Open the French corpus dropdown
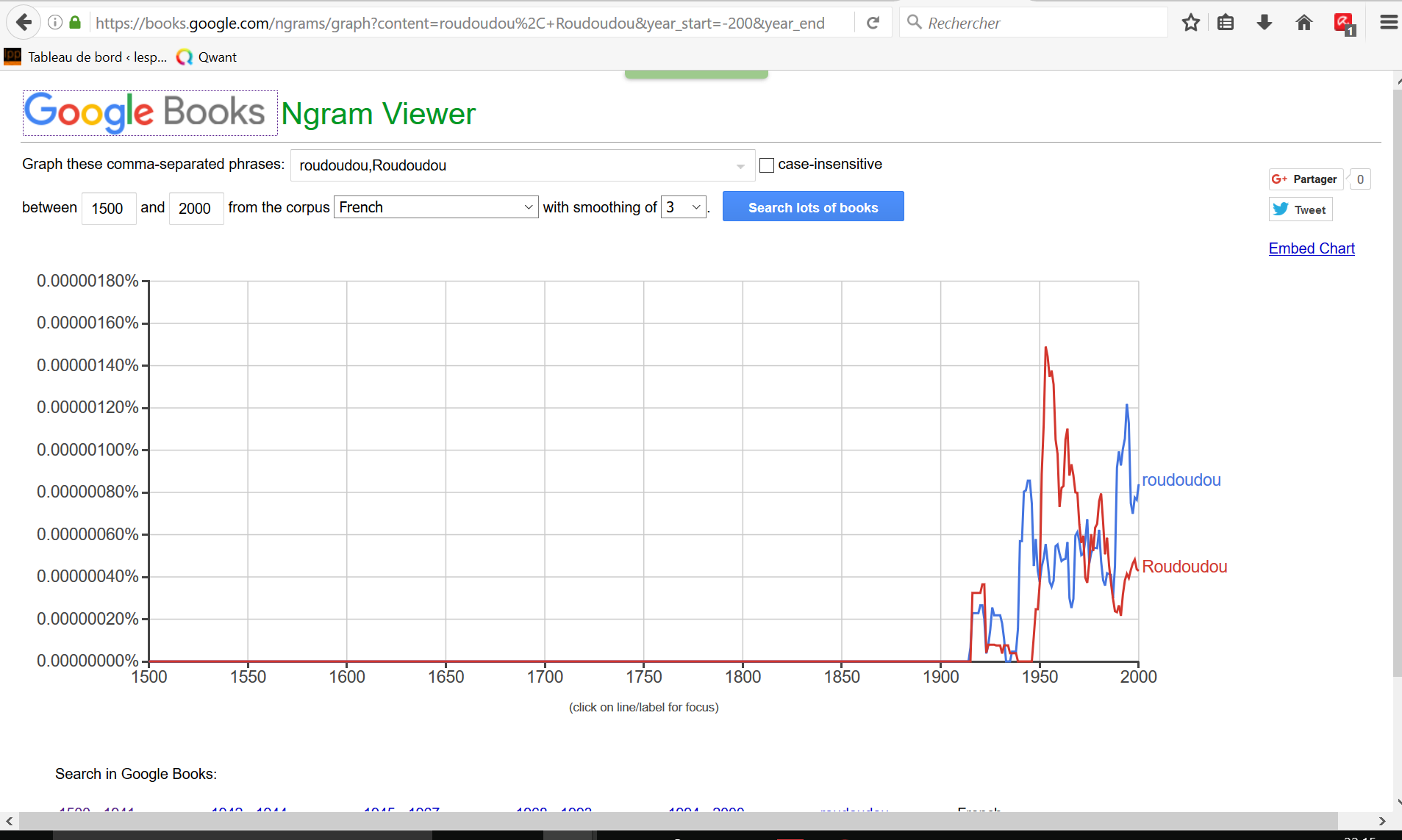This screenshot has height=840, width=1402. pos(436,207)
